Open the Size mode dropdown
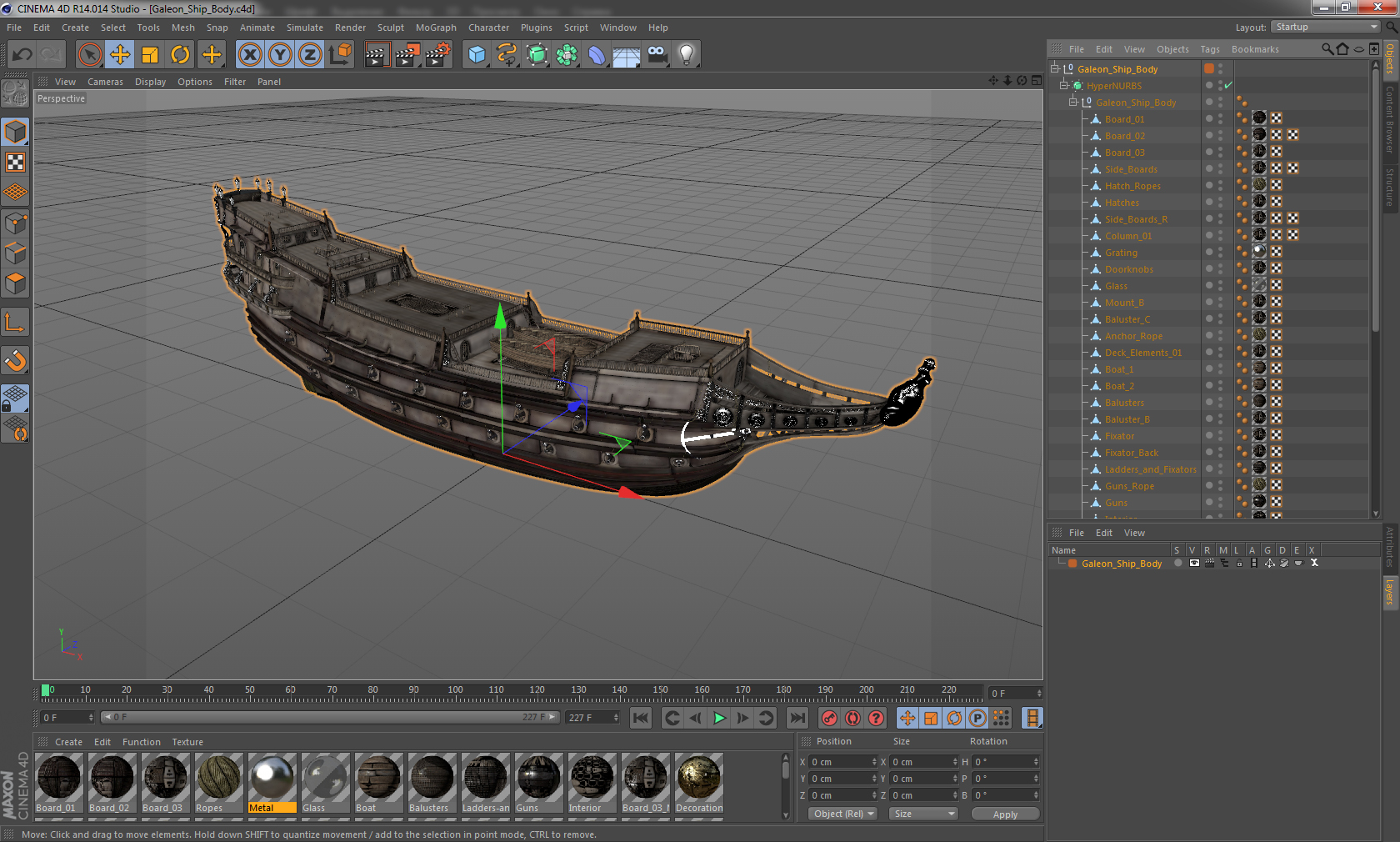Image resolution: width=1400 pixels, height=842 pixels. [x=922, y=814]
